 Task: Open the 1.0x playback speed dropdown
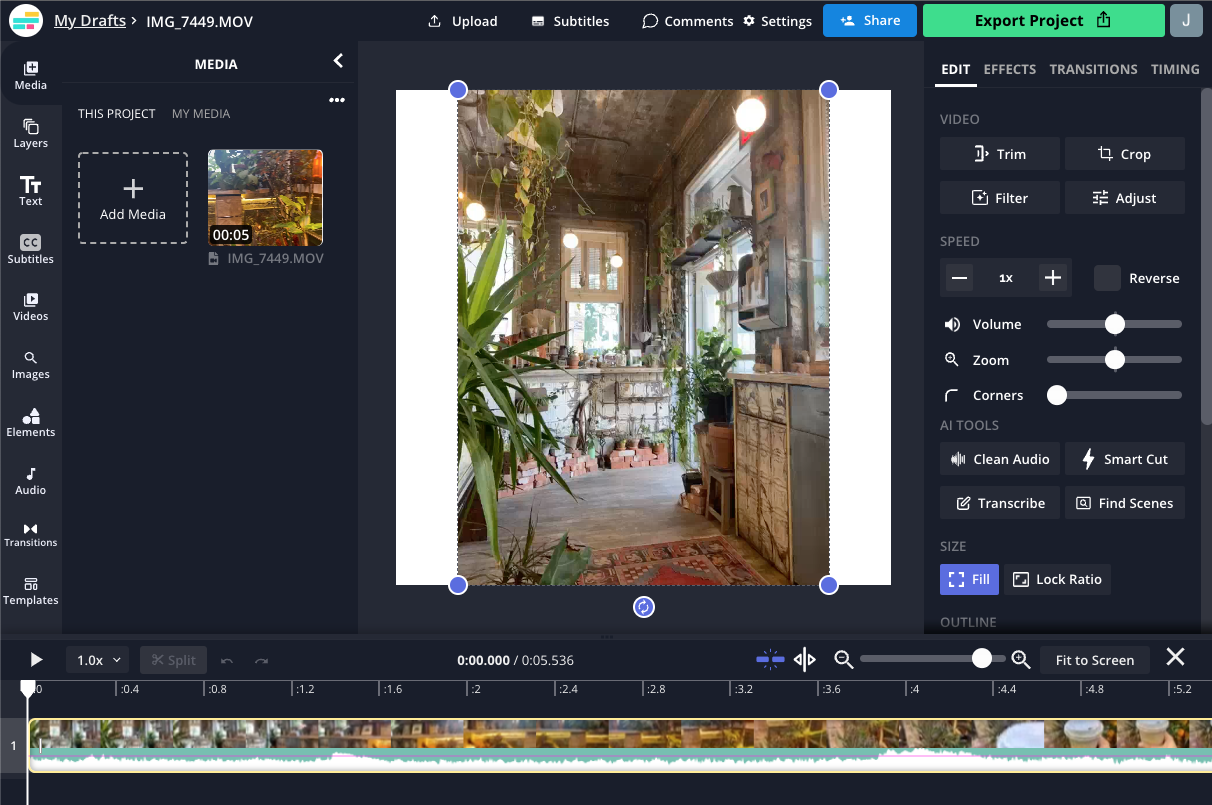point(98,660)
